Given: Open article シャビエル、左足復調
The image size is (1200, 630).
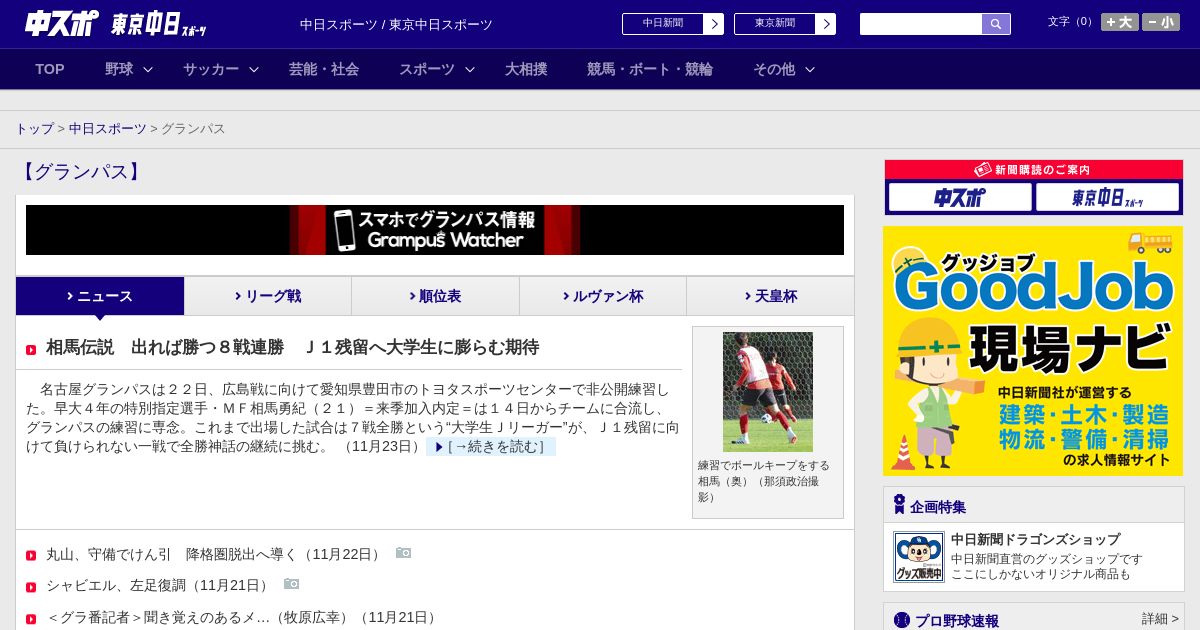Looking at the screenshot, I should (157, 585).
